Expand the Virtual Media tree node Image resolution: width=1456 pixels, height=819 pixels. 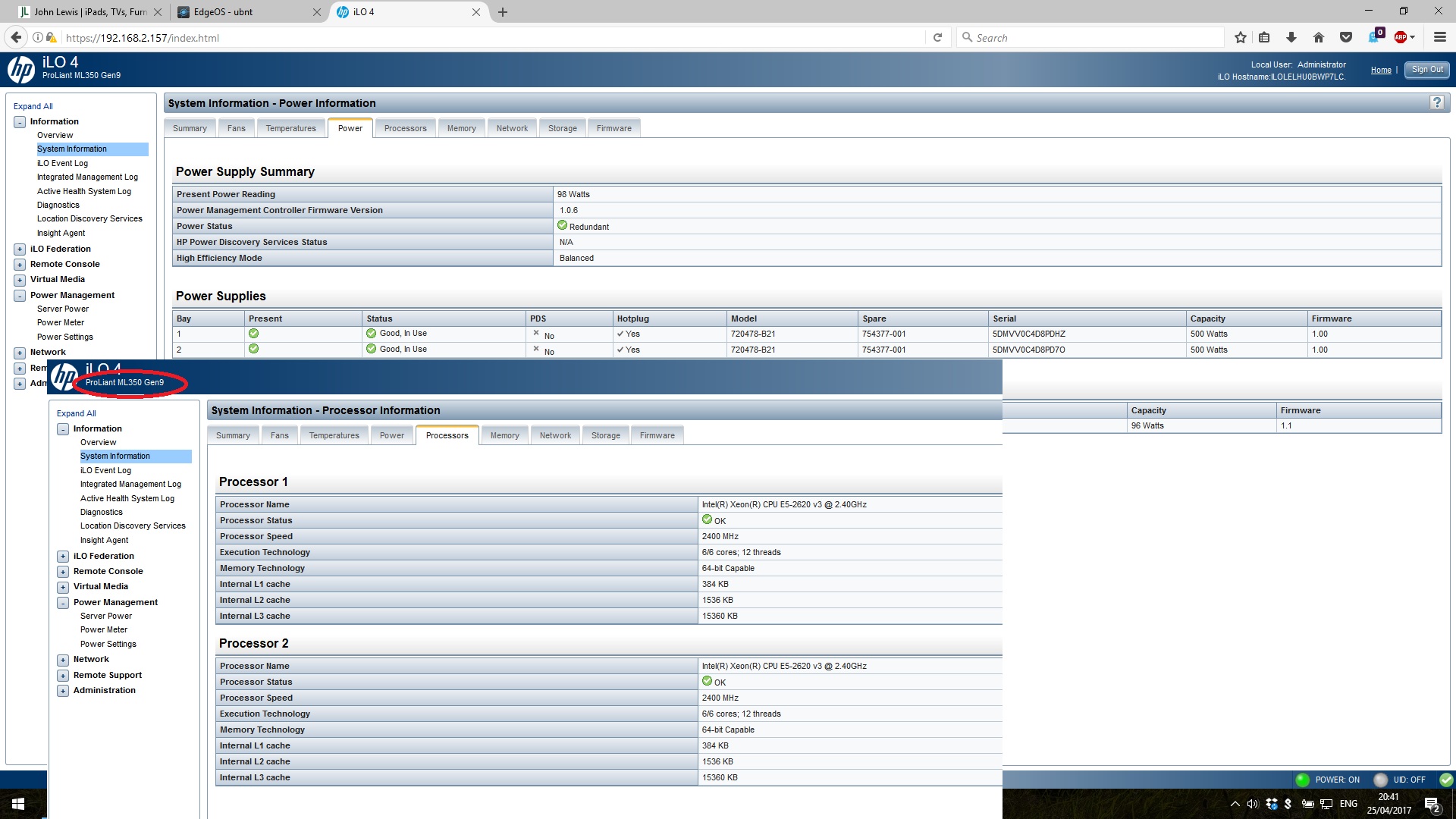(20, 280)
